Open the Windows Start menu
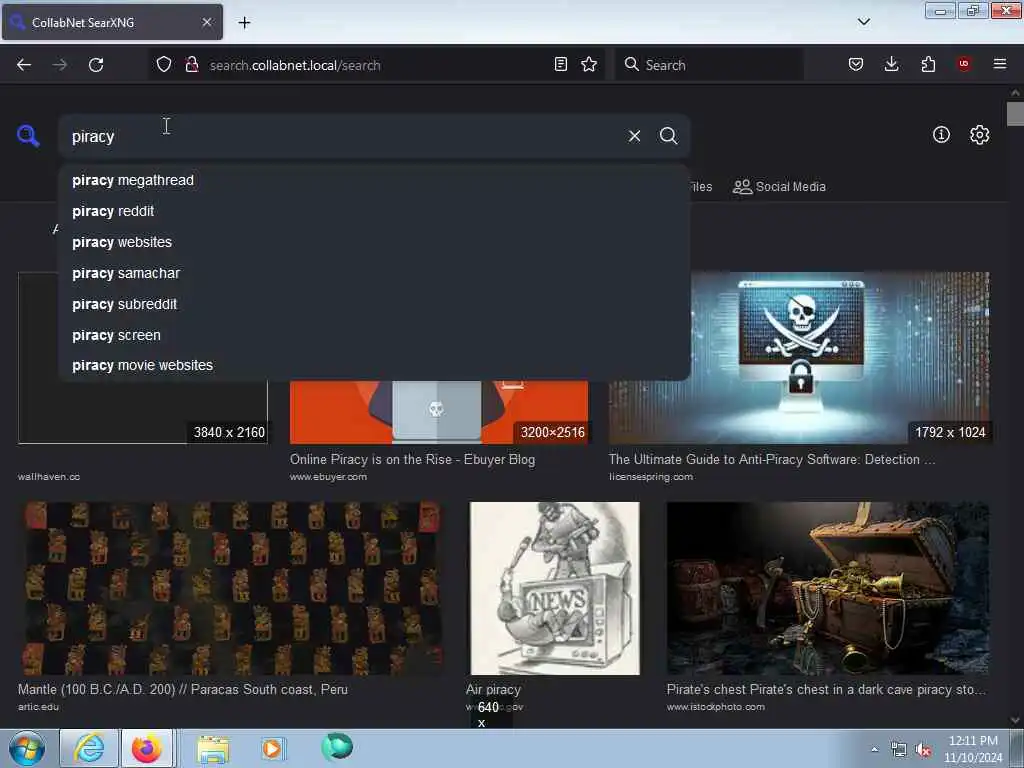The height and width of the screenshot is (768, 1024). coord(27,748)
